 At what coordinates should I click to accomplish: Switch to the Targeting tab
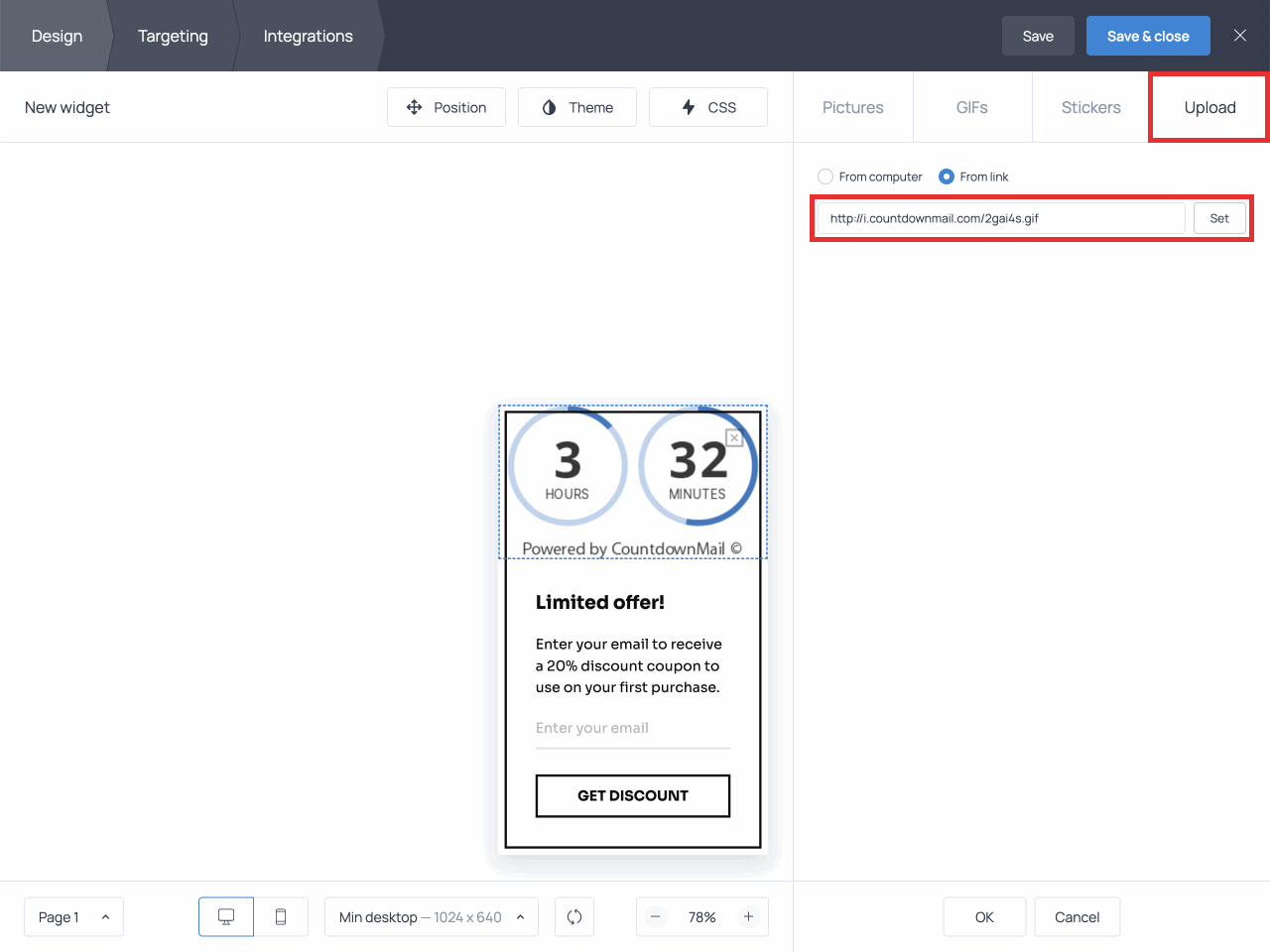coord(173,36)
